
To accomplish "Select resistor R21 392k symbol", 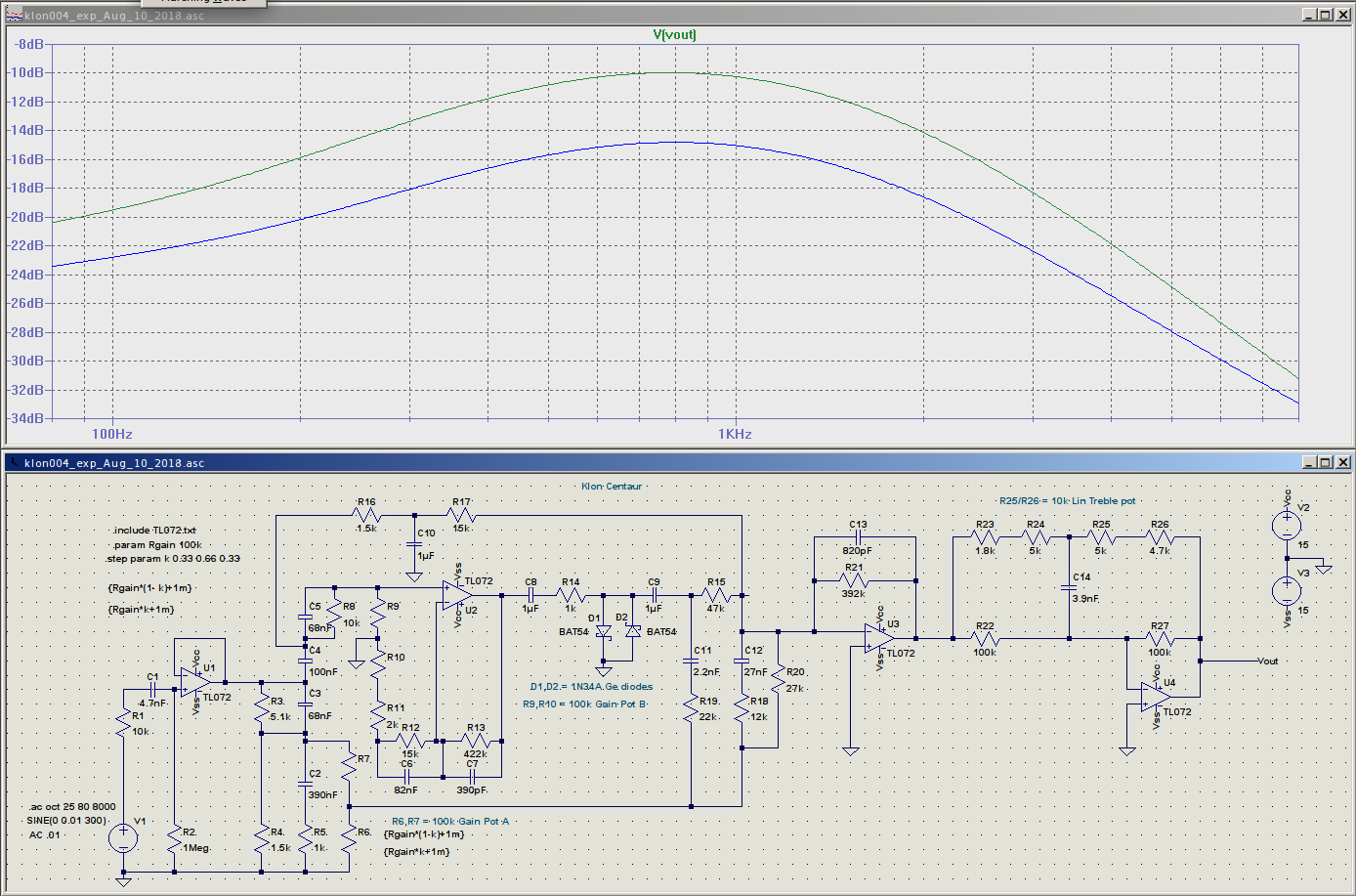I will (x=854, y=580).
